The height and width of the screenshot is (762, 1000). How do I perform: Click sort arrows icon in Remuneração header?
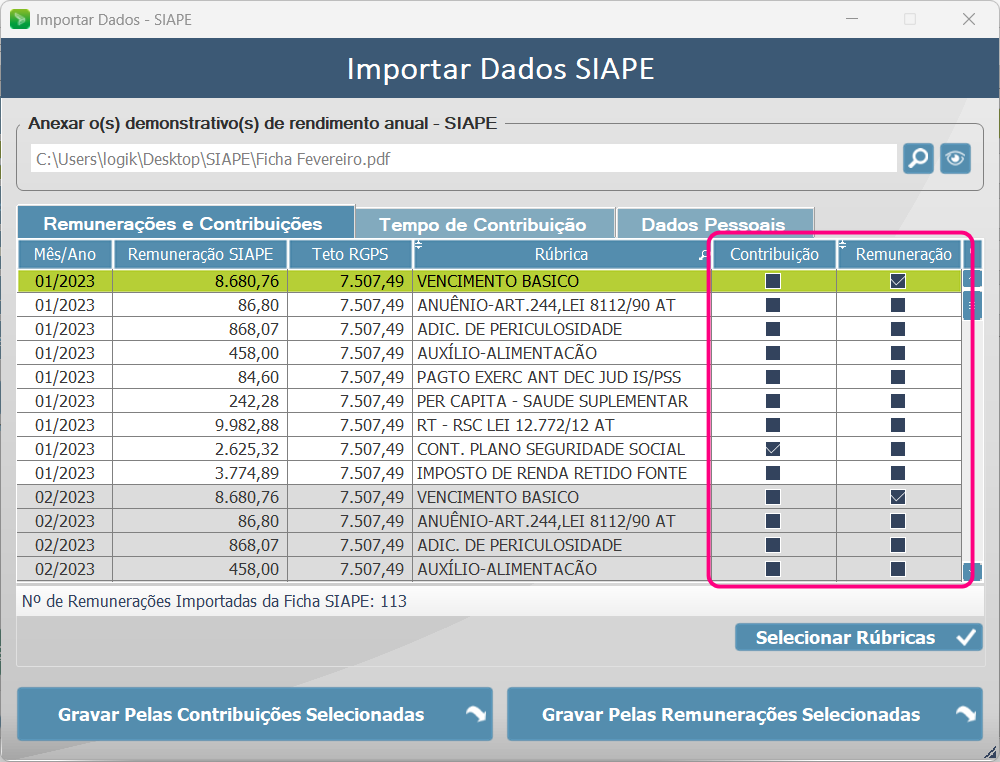pos(842,244)
